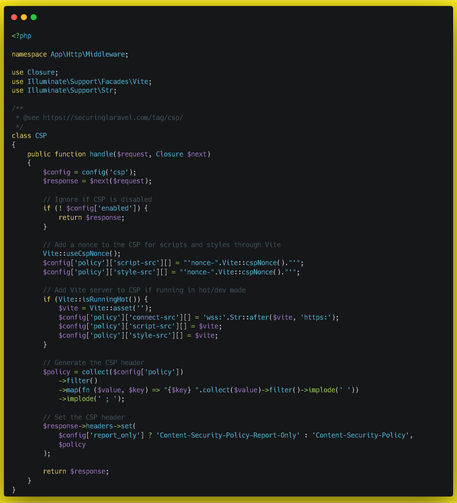Viewport: 457px width, 503px height.
Task: Click the final 'Content-Security-Policy' string before the comma
Action: click(x=360, y=435)
